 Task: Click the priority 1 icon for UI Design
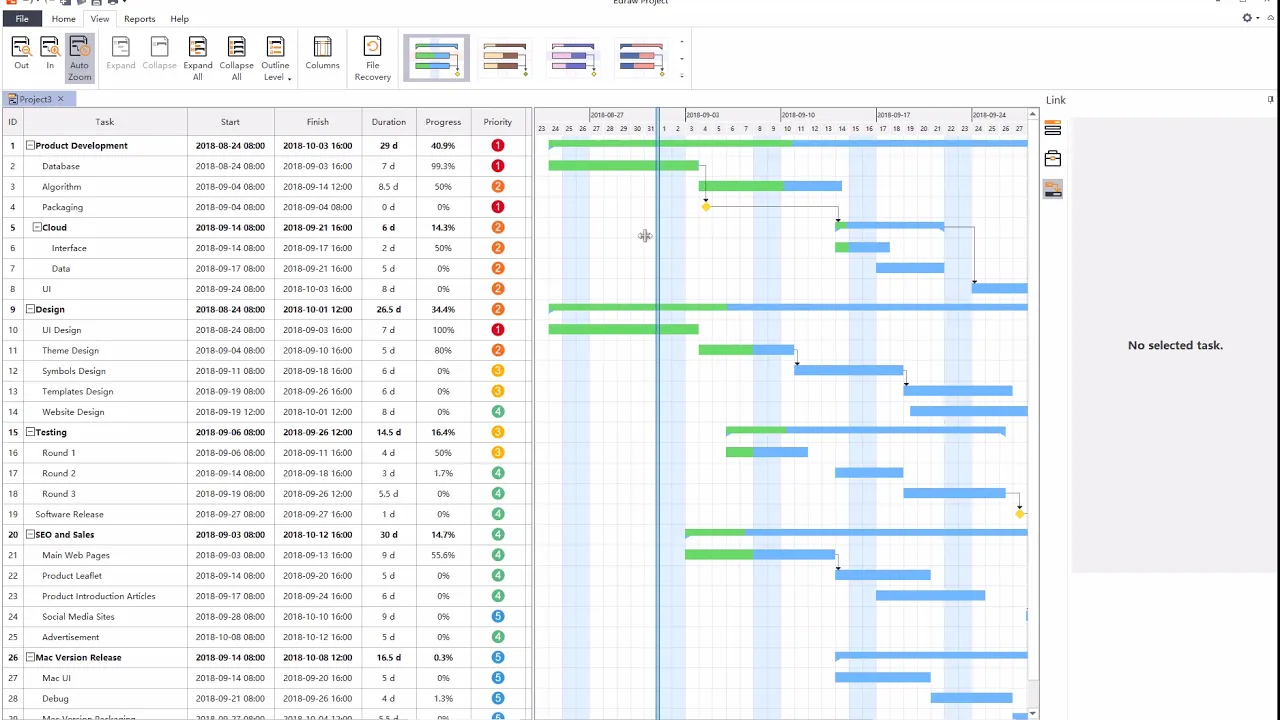(x=498, y=330)
